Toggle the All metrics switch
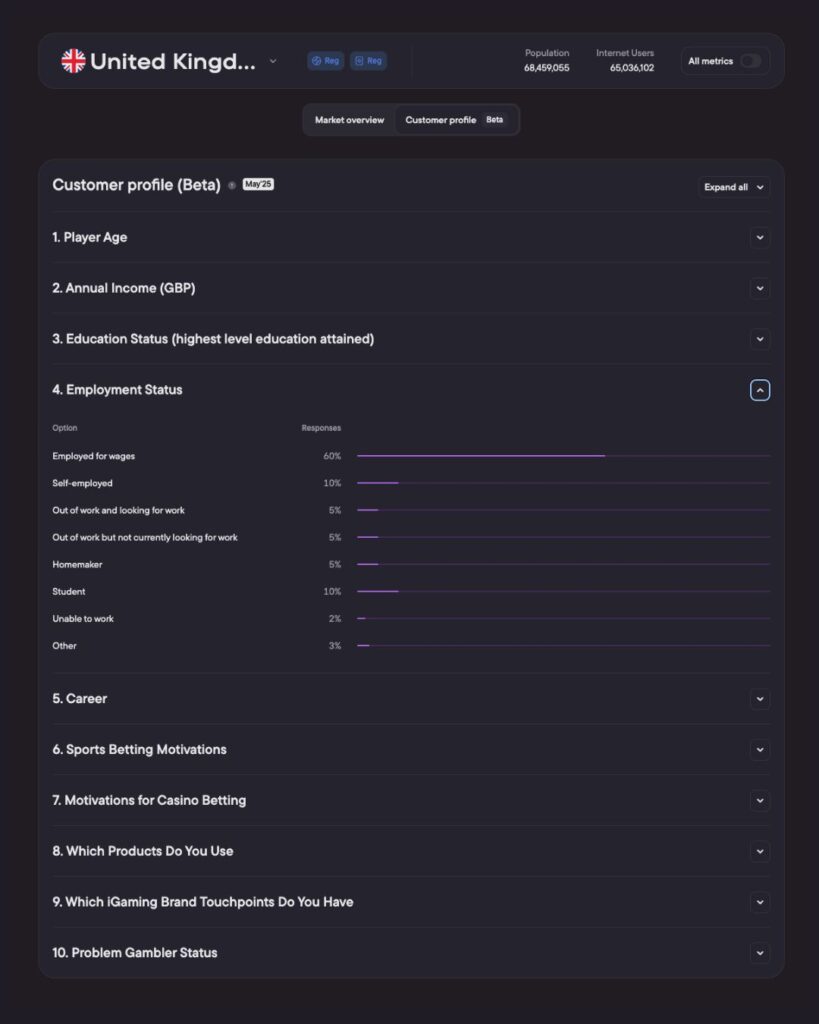 [x=749, y=61]
